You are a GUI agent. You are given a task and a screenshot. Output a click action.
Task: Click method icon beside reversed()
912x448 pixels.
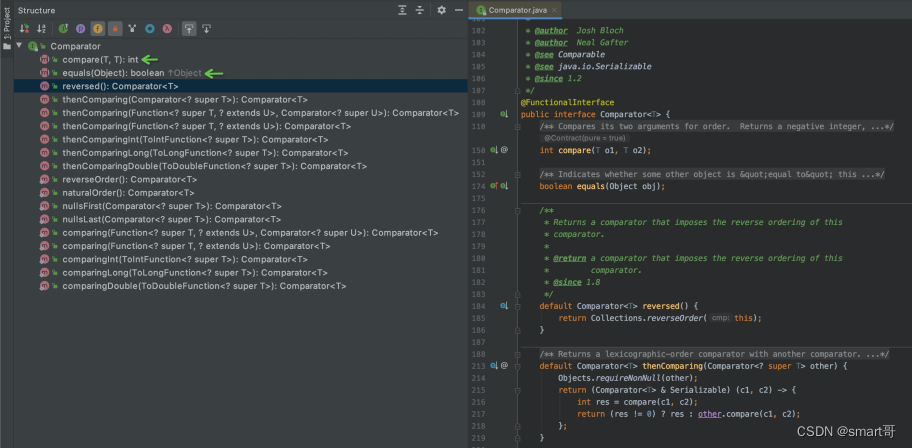(x=44, y=86)
